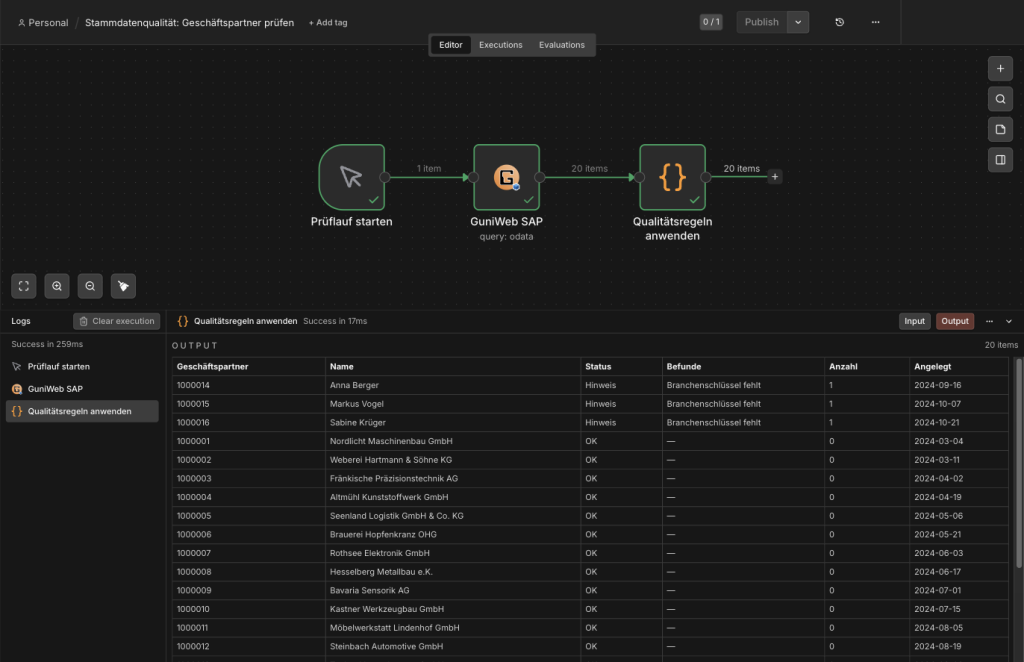Select Qualitätsregeln anwenden in logs list
1024x662 pixels.
[x=82, y=411]
